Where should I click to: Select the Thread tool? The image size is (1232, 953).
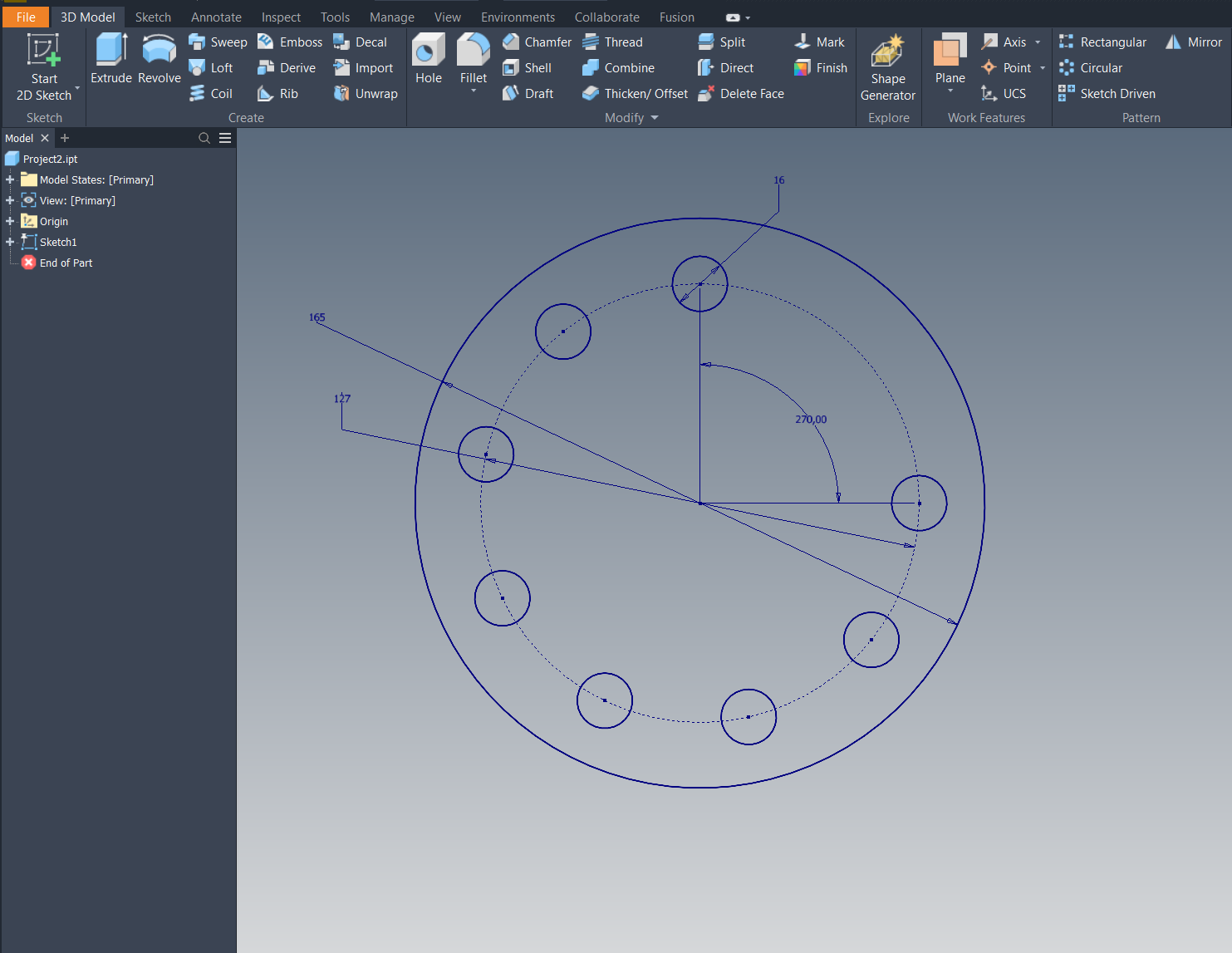(x=612, y=42)
